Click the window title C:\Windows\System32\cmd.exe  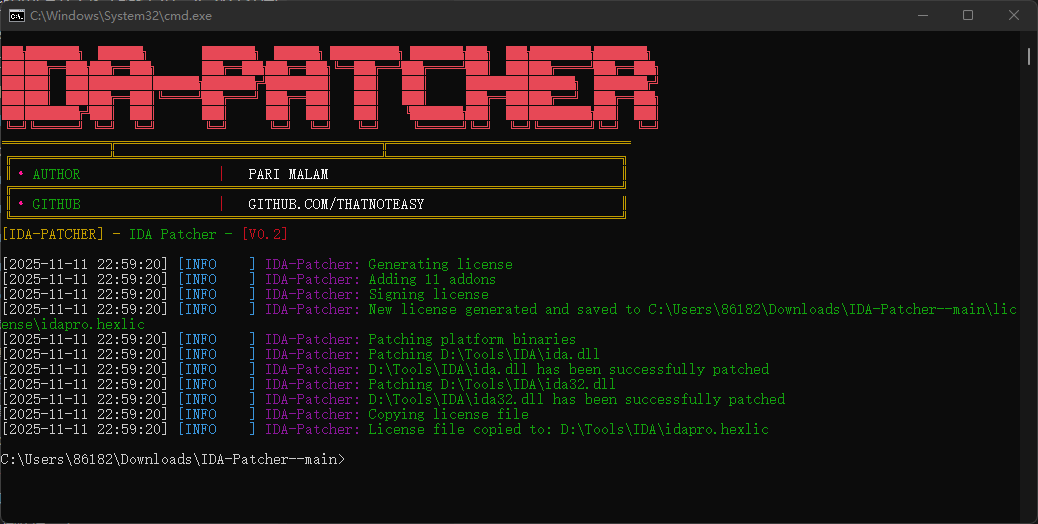pyautogui.click(x=121, y=15)
